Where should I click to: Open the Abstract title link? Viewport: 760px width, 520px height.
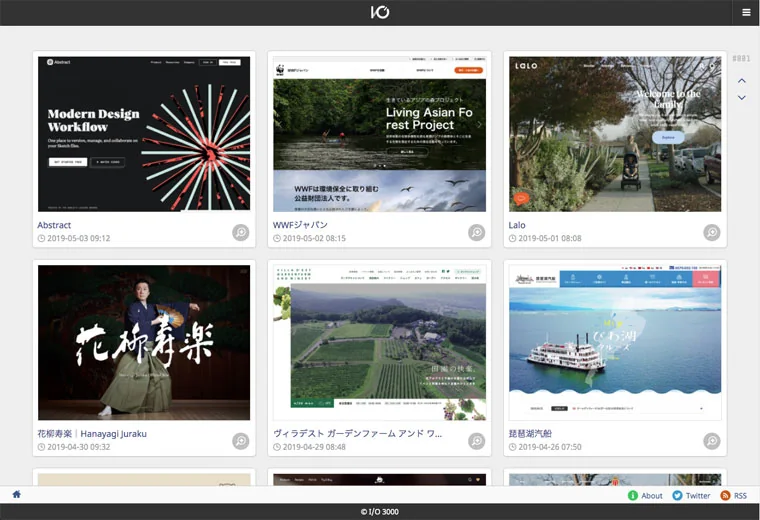pos(54,225)
